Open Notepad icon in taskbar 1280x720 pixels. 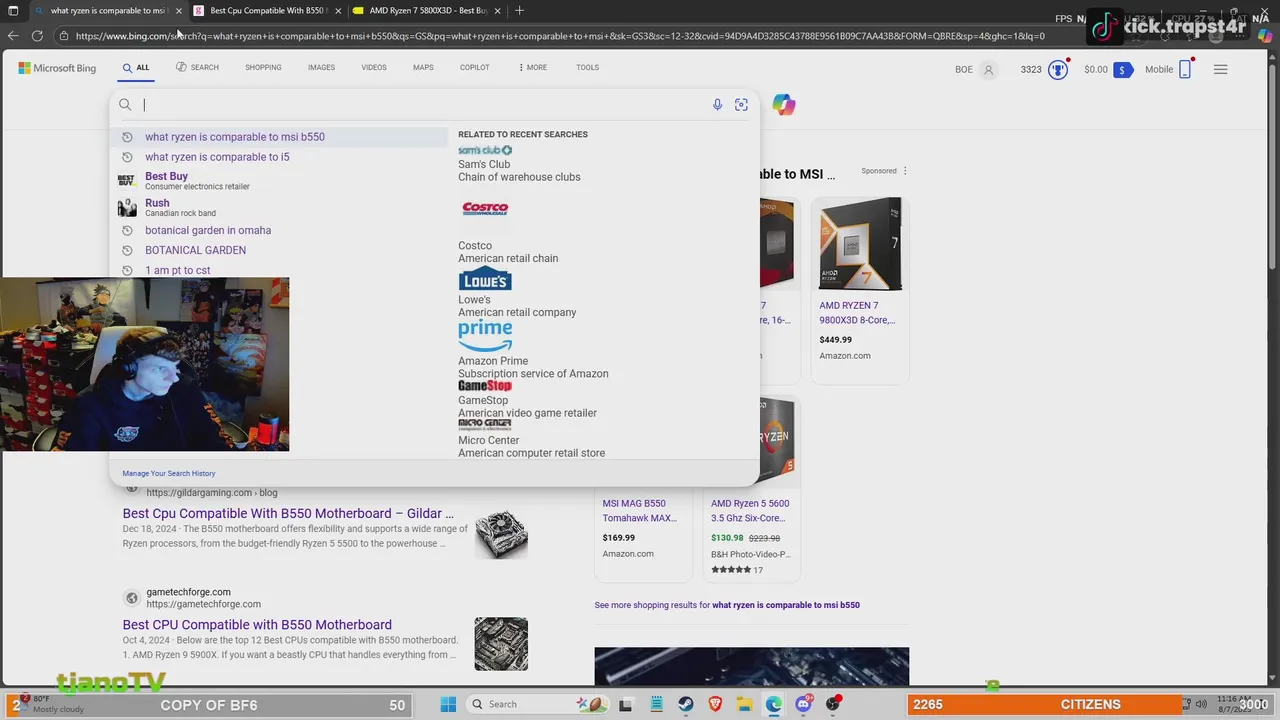tap(656, 704)
